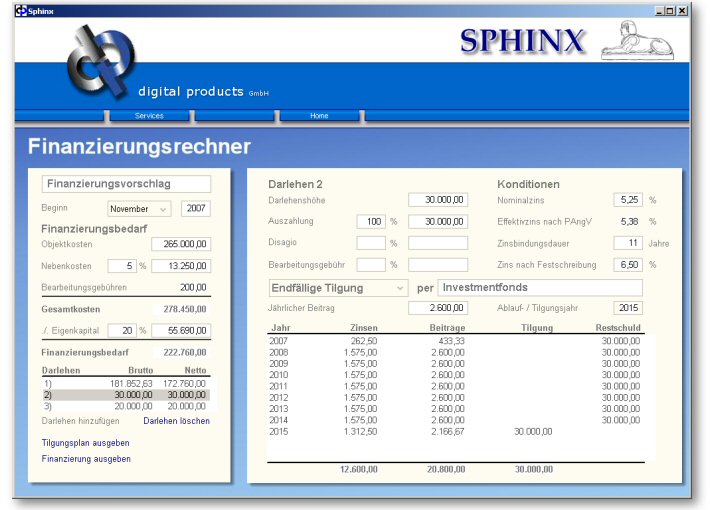This screenshot has width=710, height=510.
Task: Click the Tilgung total 30.000,00 at the table bottom
Action: [x=534, y=469]
